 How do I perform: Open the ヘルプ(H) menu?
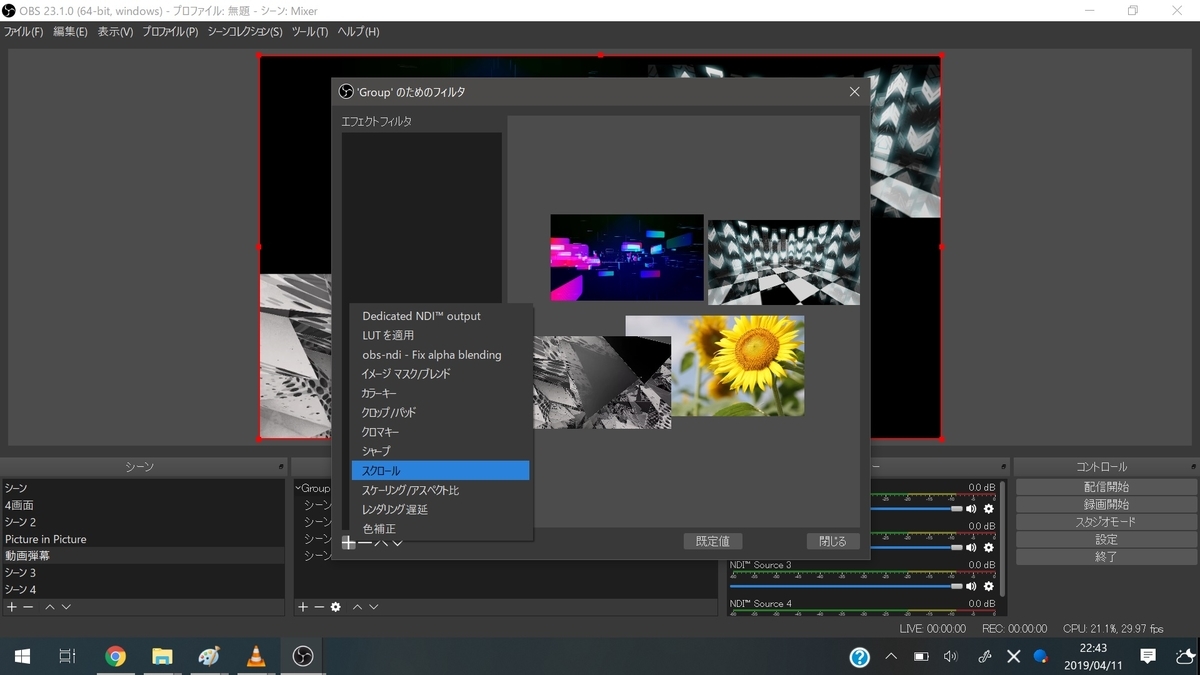pos(358,32)
